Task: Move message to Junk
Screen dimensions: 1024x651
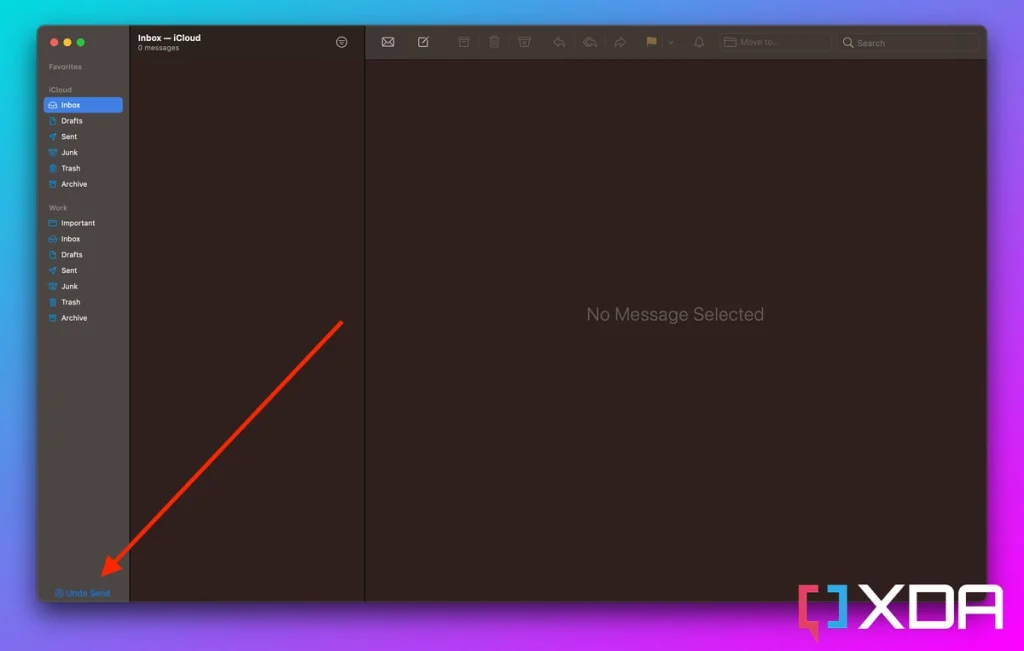Action: click(524, 42)
